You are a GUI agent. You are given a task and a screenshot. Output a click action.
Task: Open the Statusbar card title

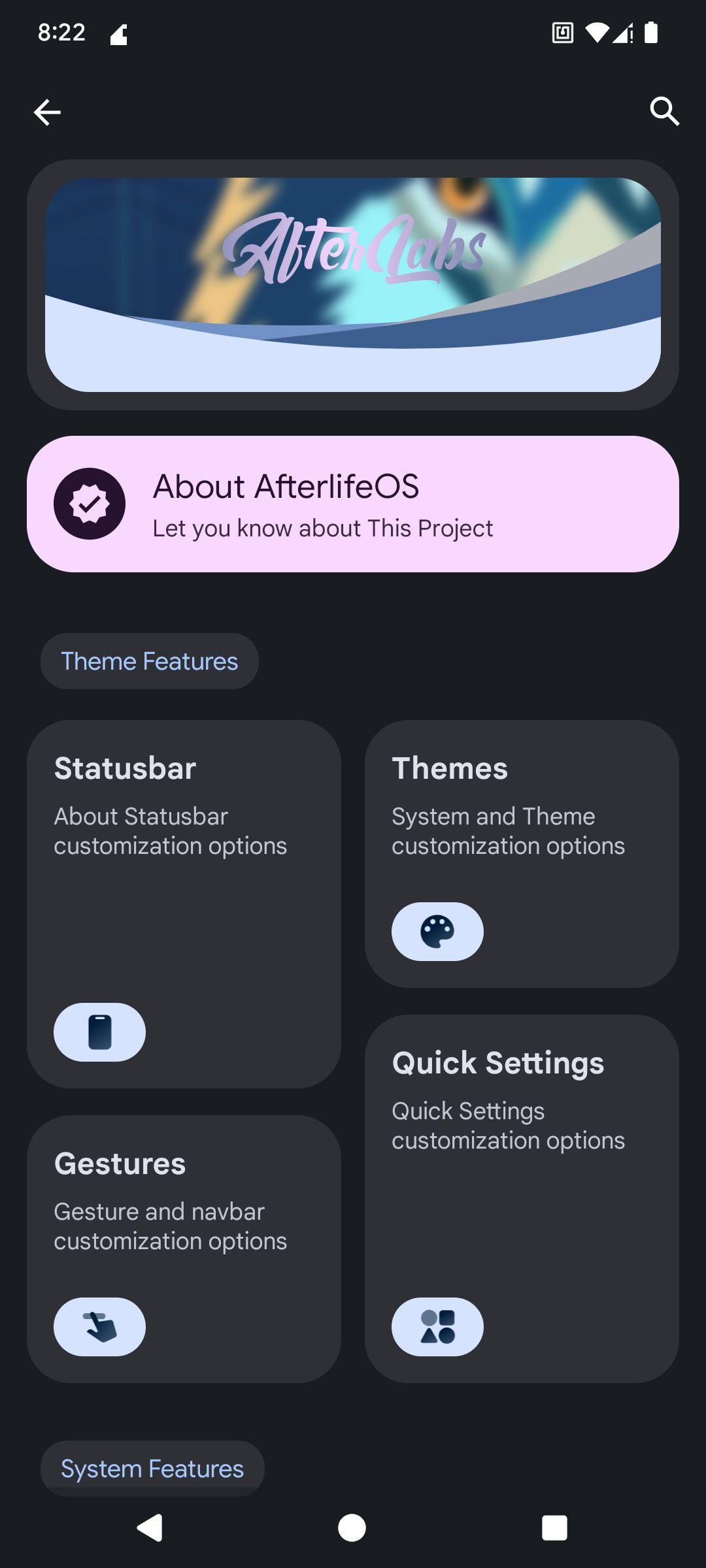[x=125, y=768]
